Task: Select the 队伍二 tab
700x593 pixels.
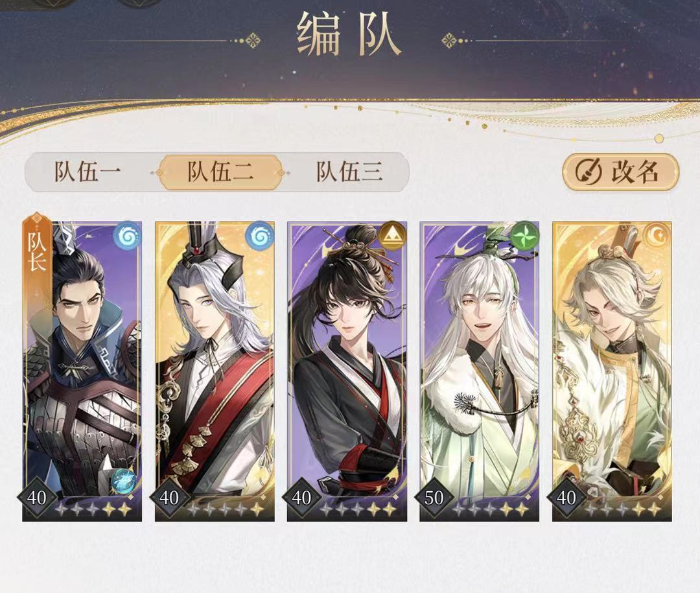Action: [220, 172]
